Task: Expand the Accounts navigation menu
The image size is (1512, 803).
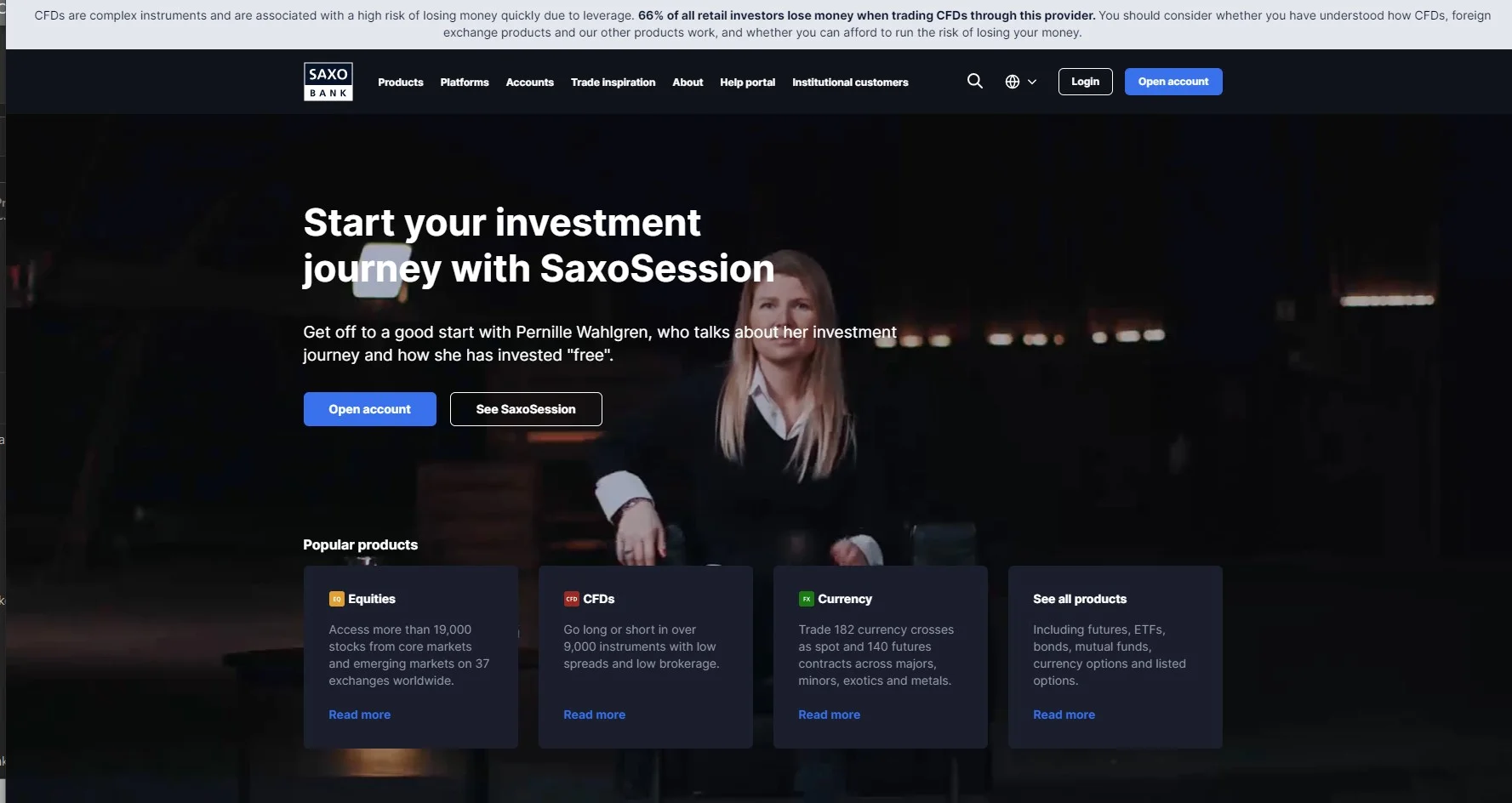Action: point(529,83)
